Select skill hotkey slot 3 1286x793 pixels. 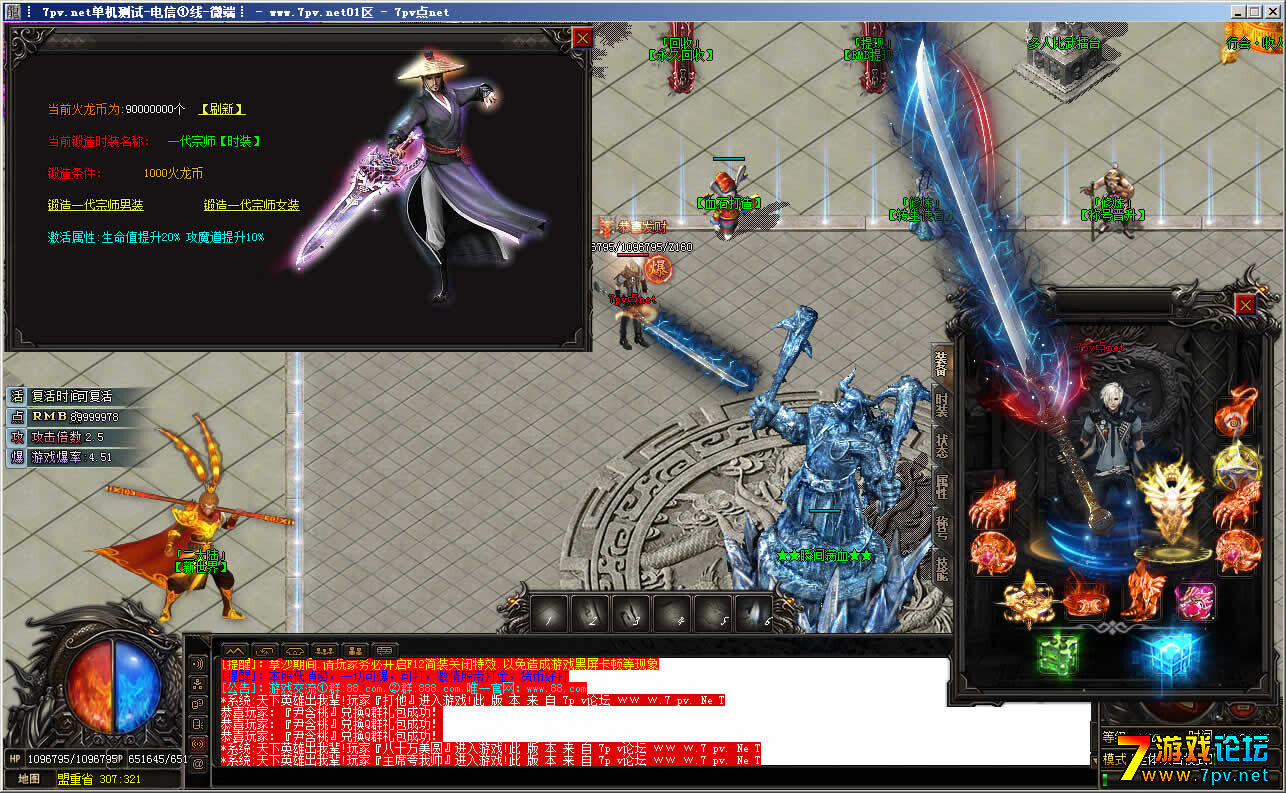point(632,613)
